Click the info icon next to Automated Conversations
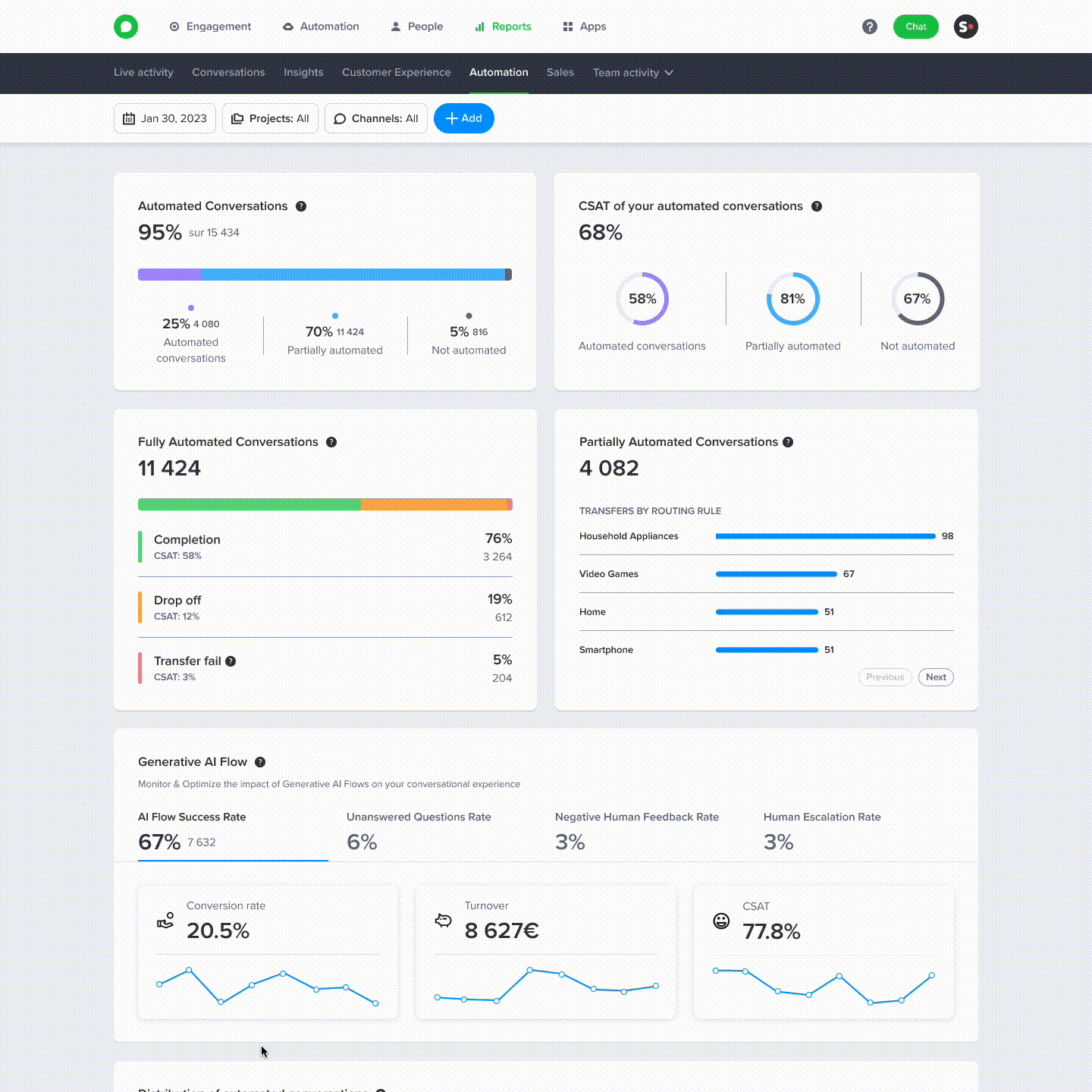 [301, 206]
